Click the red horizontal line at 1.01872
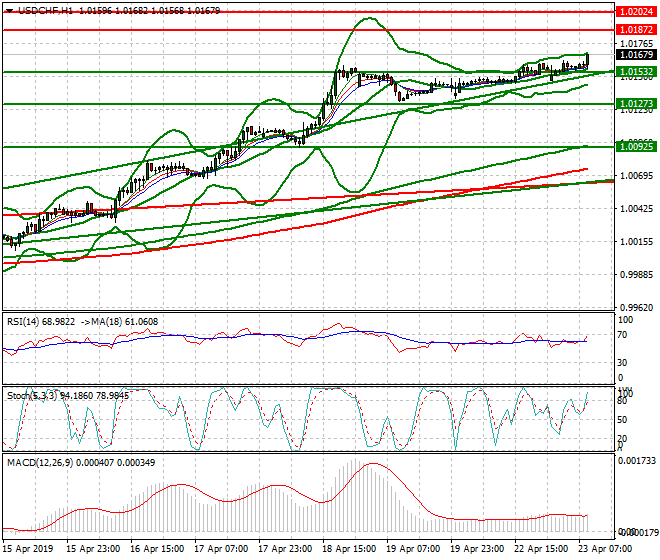Image resolution: width=660 pixels, height=560 pixels. [308, 30]
